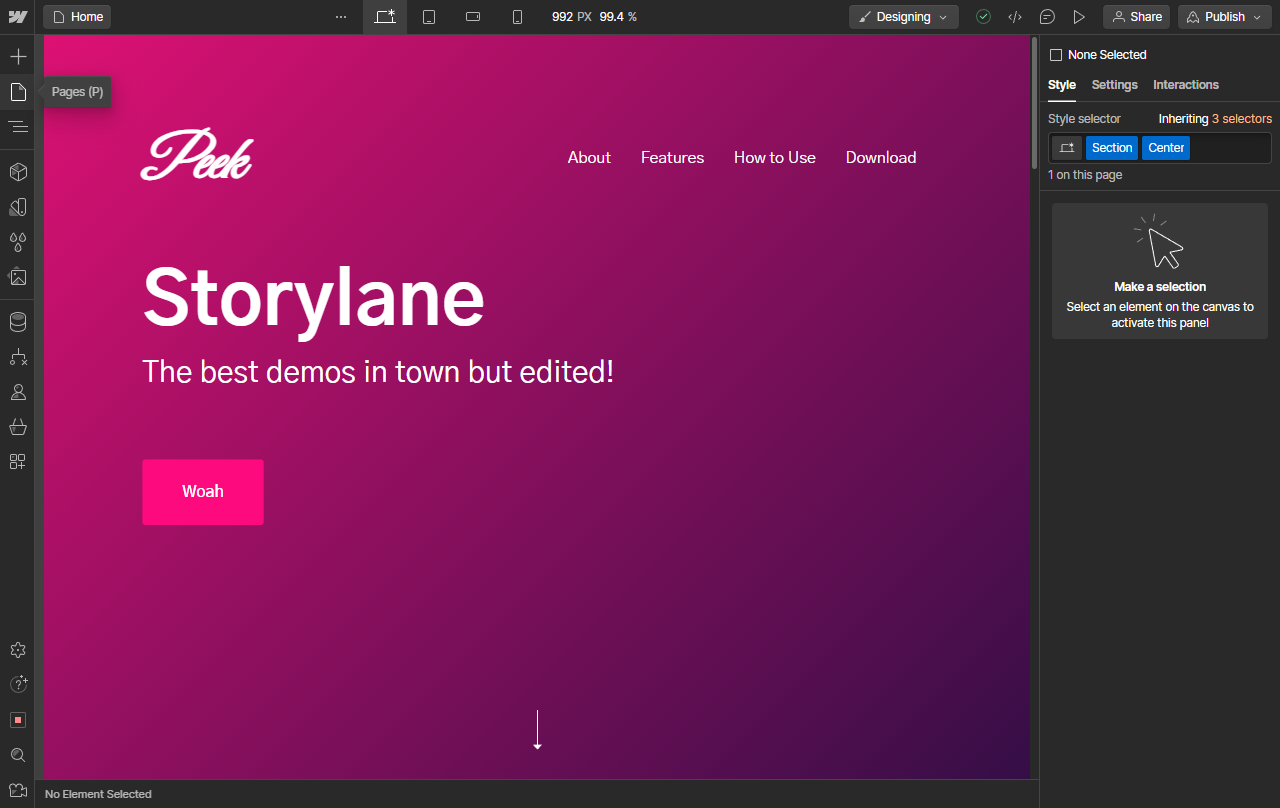Switch to the Settings tab
The width and height of the screenshot is (1280, 808).
coord(1115,85)
